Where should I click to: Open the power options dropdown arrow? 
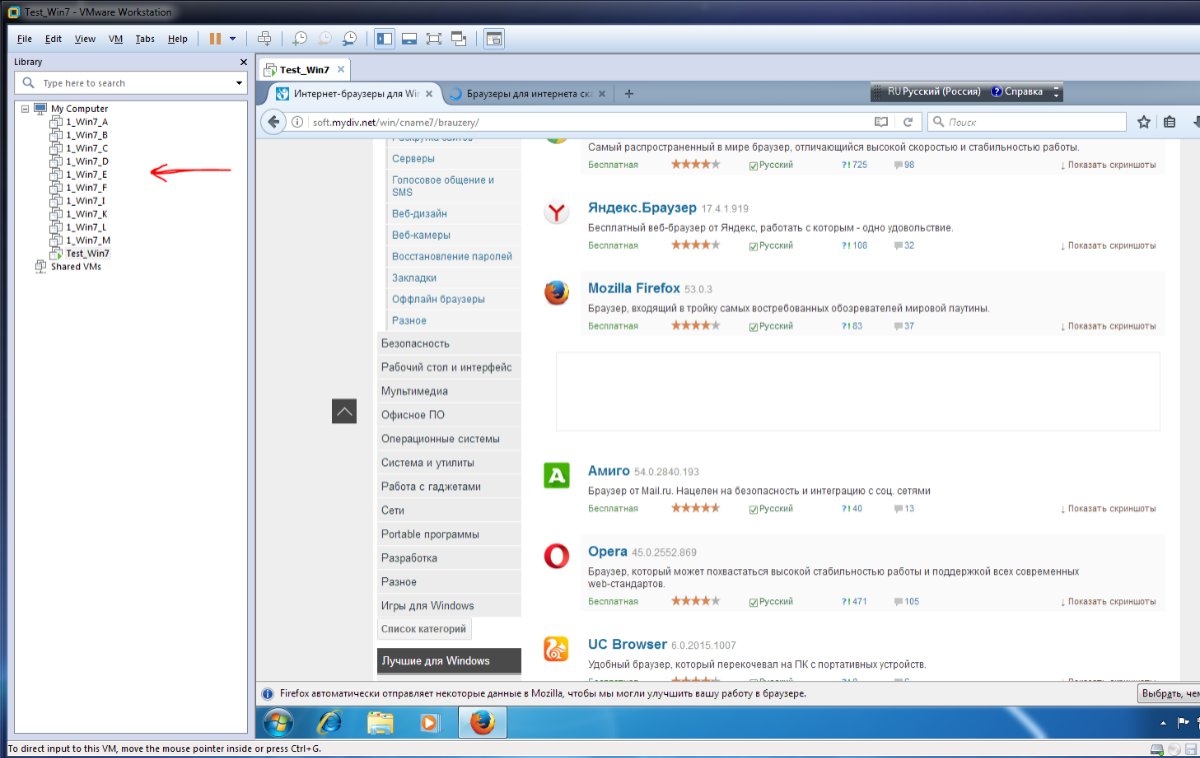[233, 39]
